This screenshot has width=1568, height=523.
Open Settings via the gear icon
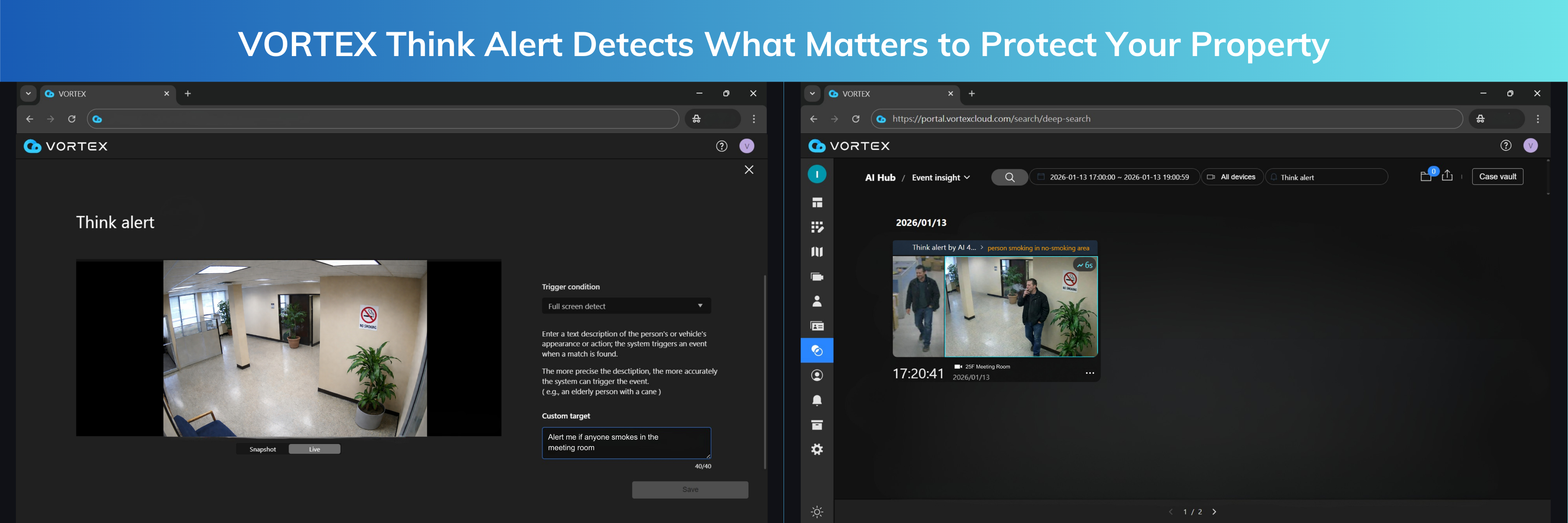point(817,449)
